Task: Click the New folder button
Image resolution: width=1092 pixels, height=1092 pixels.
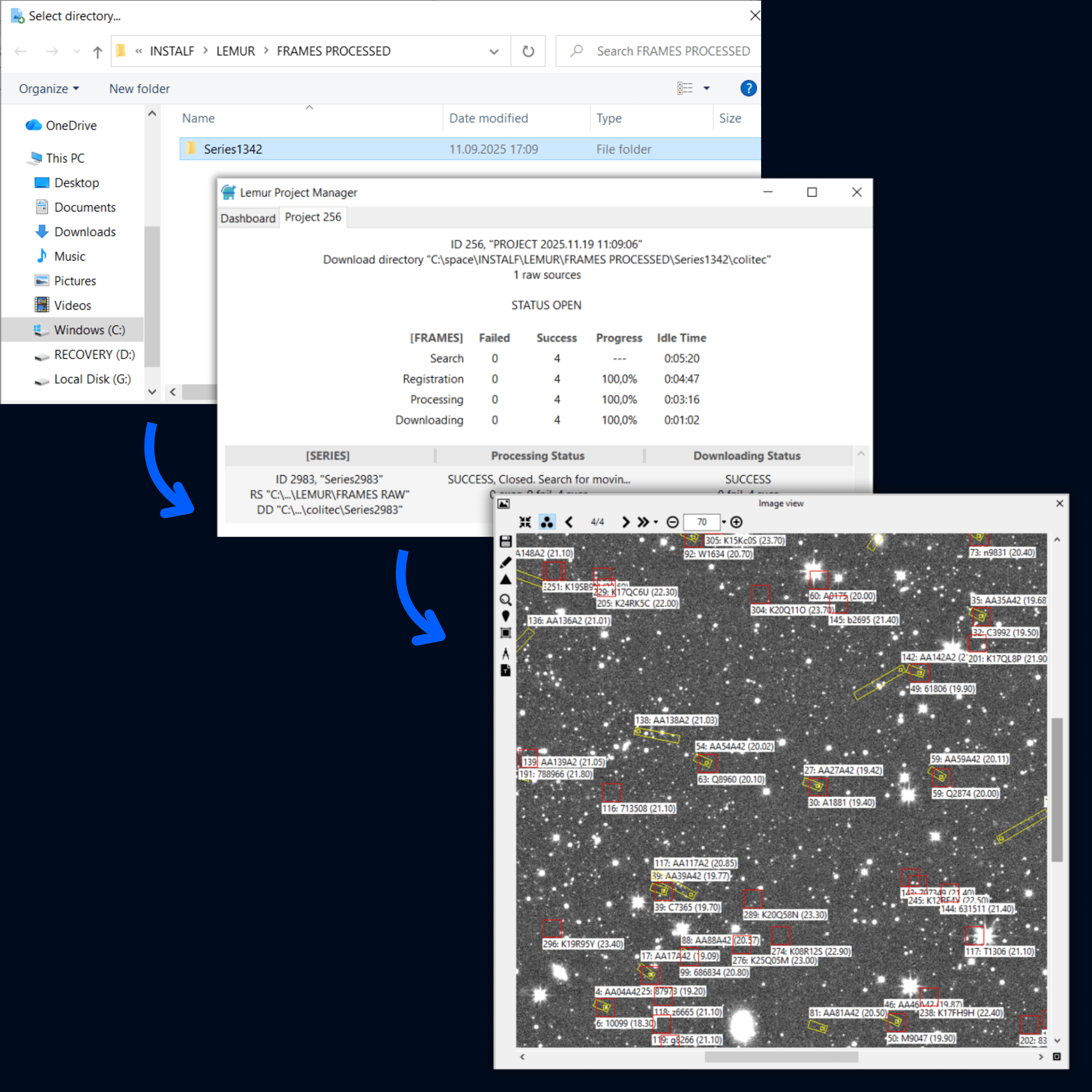Action: point(139,89)
